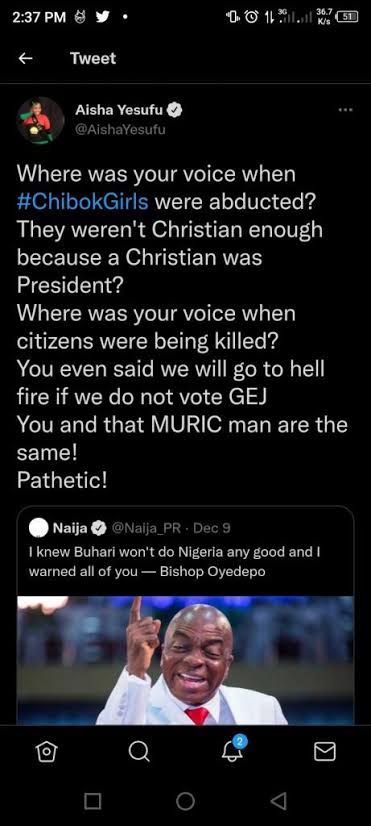Open Aisha Yesufu's profile picture

coord(41,121)
